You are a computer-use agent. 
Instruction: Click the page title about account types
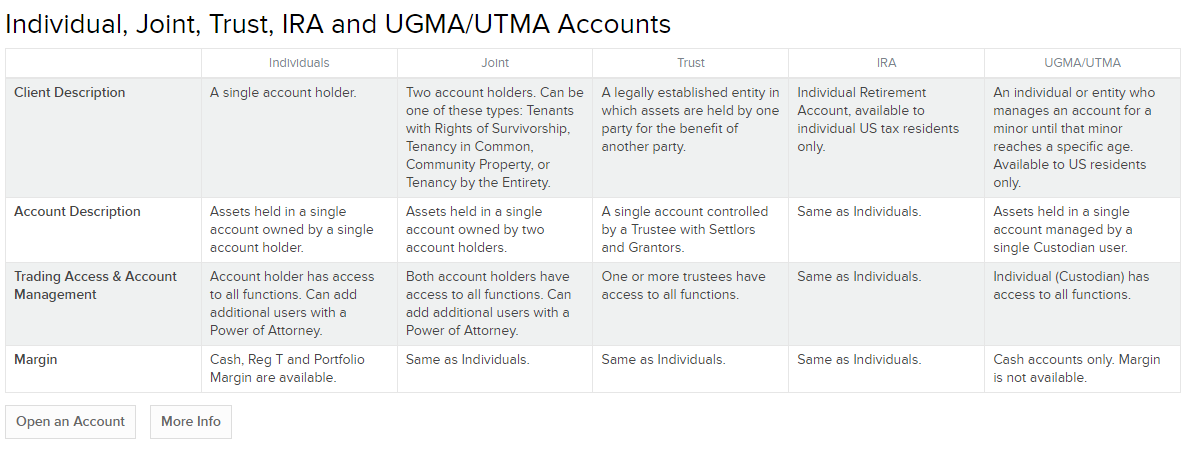point(338,24)
